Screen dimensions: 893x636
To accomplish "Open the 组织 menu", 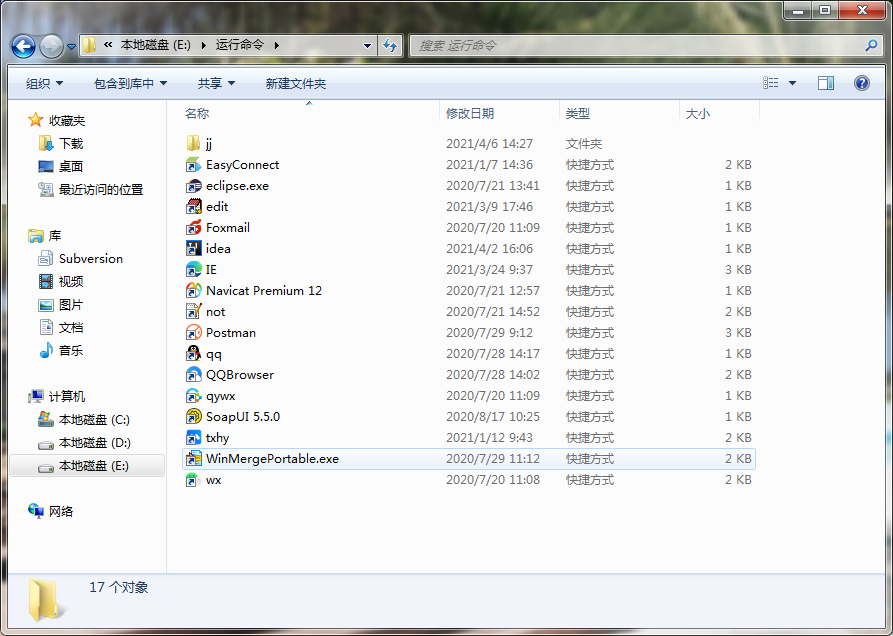I will click(44, 84).
